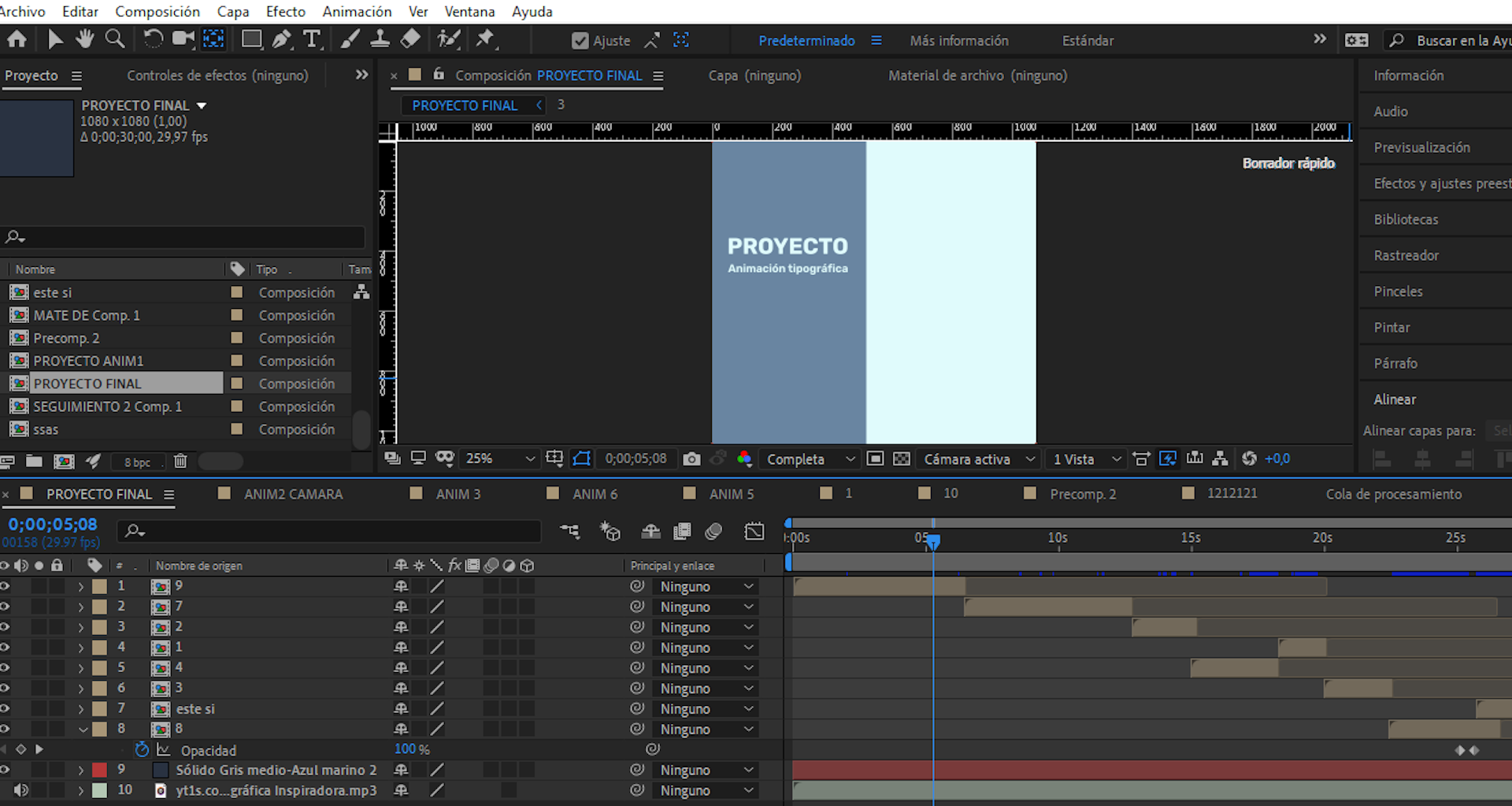Select the Precomp. 2 item in Project
This screenshot has height=806, width=1512.
(66, 338)
